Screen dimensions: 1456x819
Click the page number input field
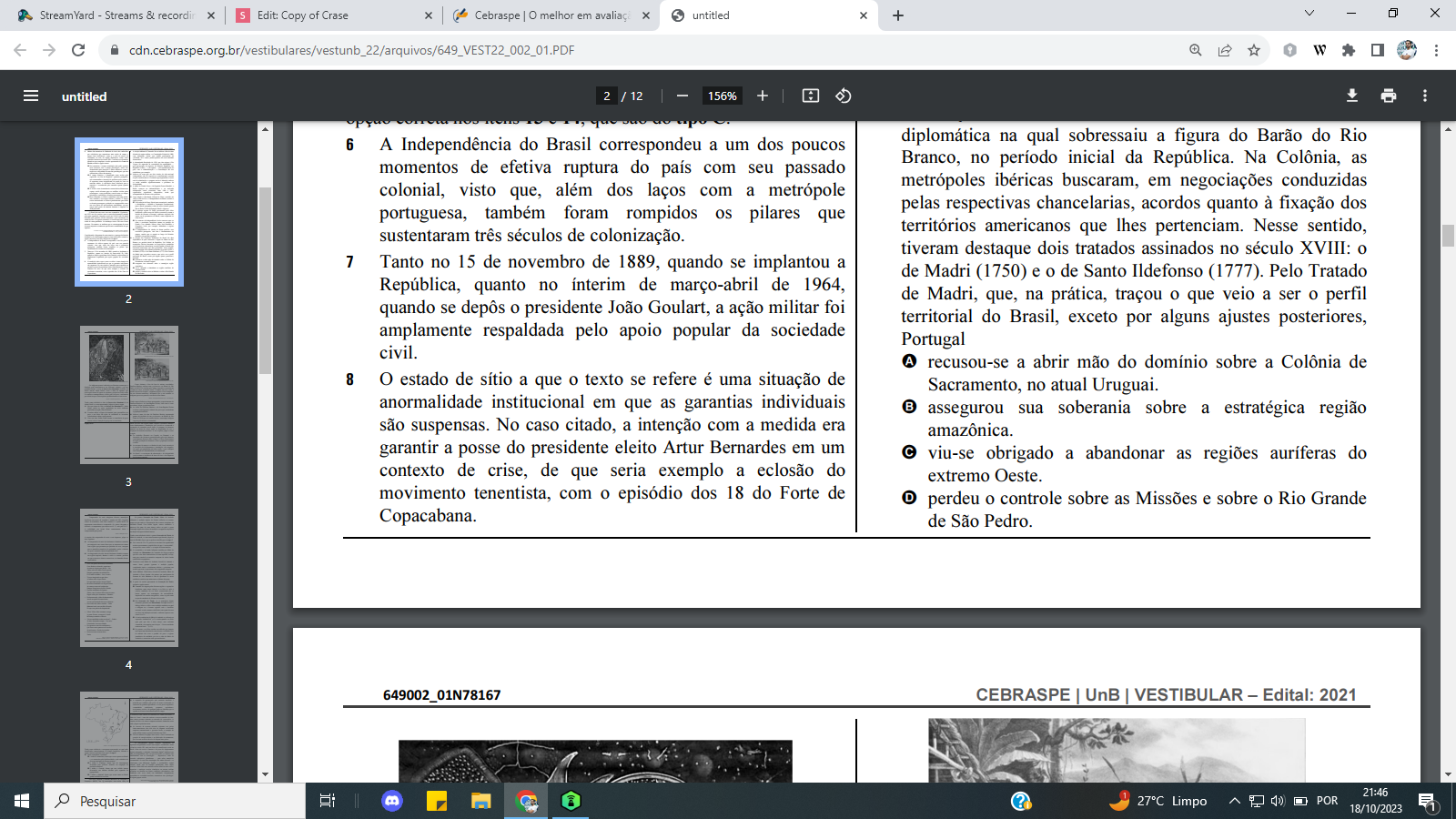(x=607, y=96)
